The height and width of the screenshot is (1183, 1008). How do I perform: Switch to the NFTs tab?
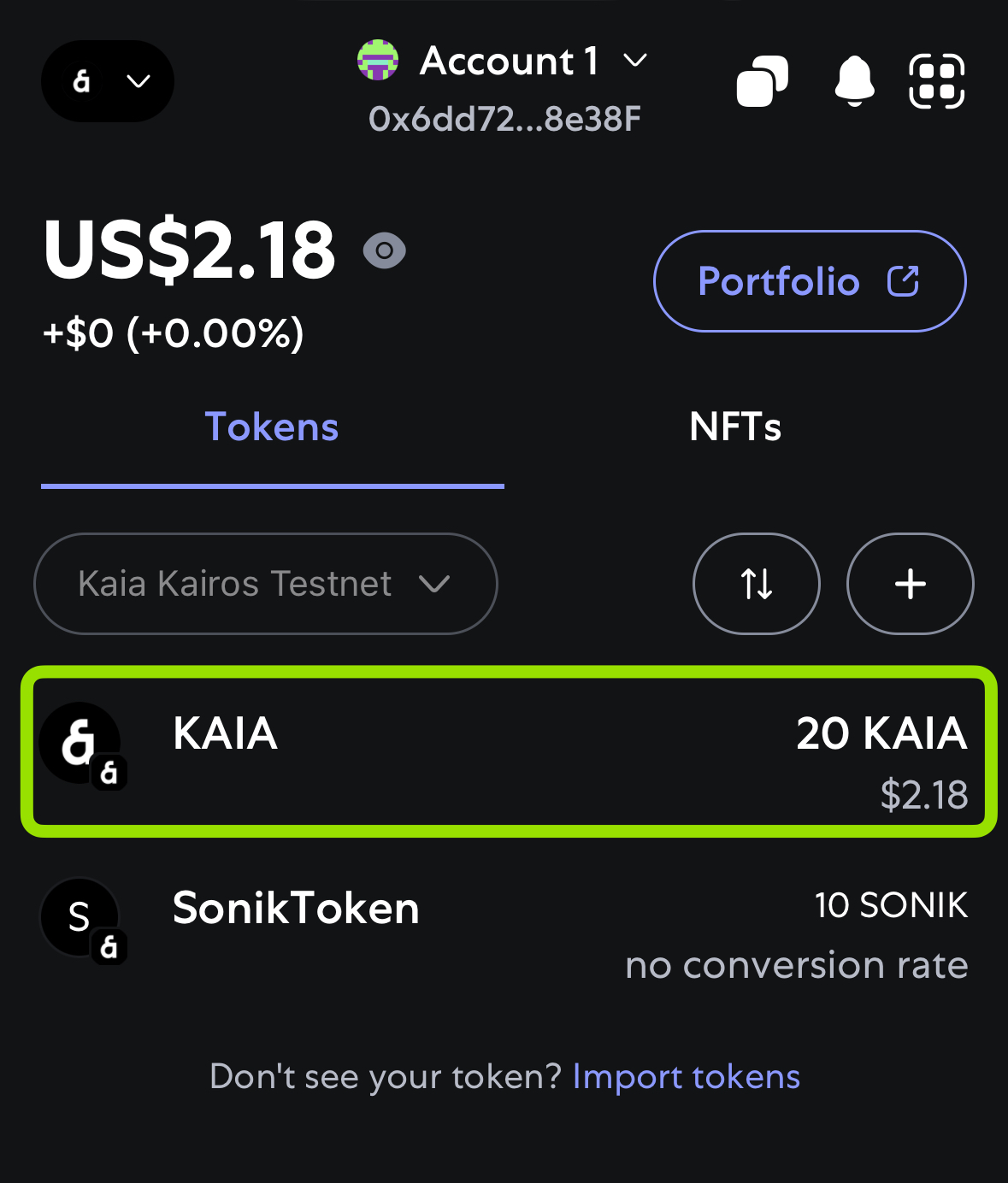pos(735,427)
